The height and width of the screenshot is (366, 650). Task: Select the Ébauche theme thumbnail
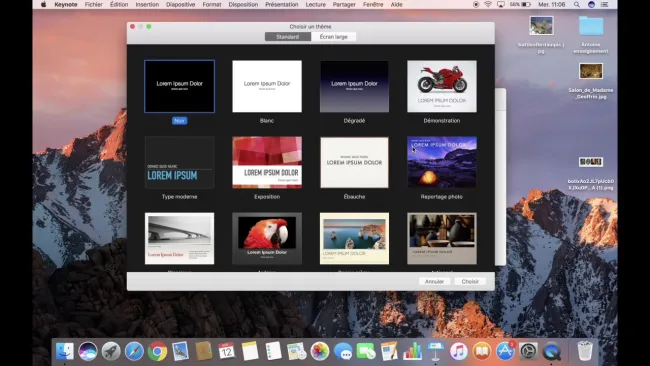pyautogui.click(x=354, y=162)
